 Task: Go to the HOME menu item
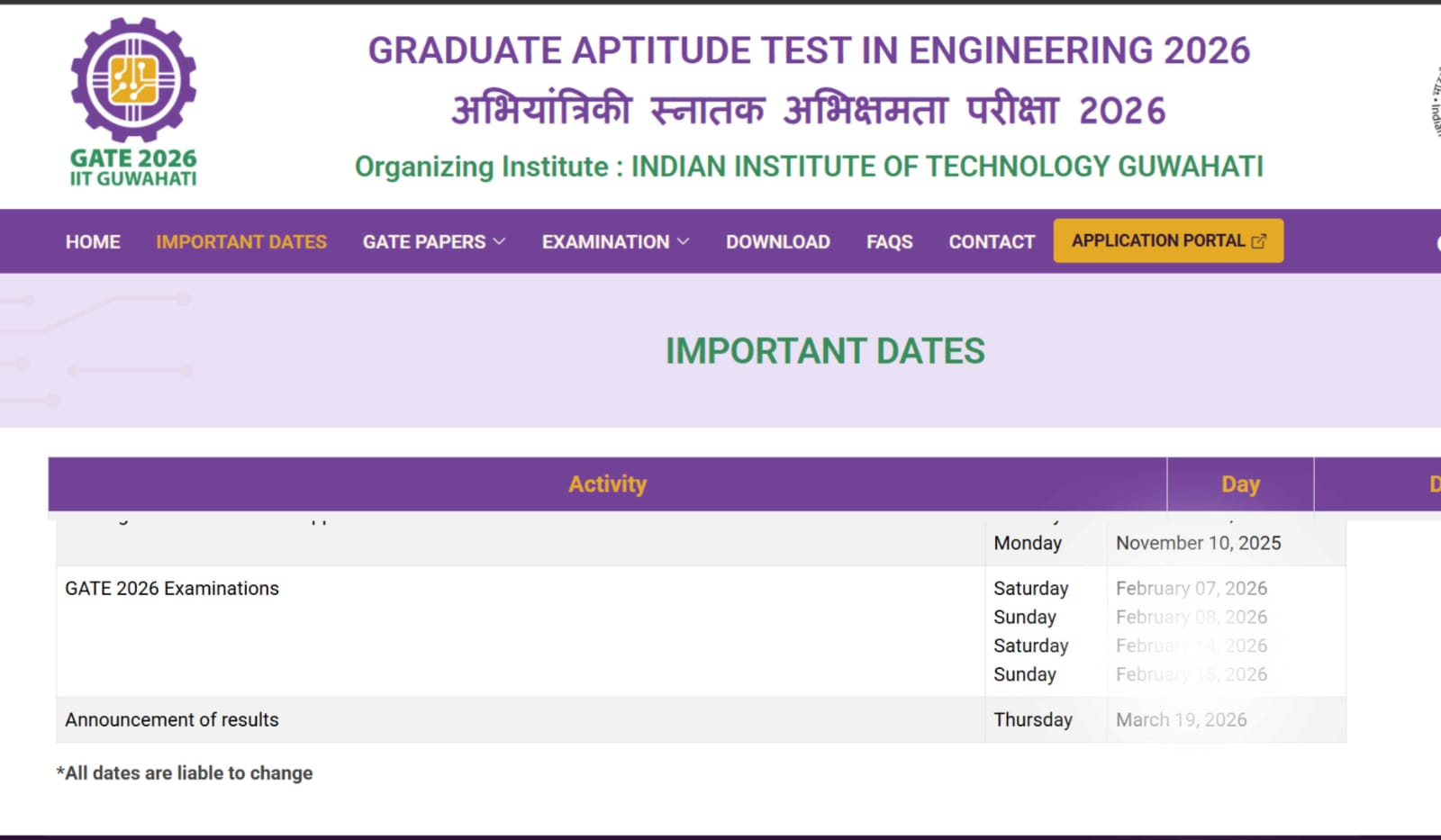pos(93,242)
